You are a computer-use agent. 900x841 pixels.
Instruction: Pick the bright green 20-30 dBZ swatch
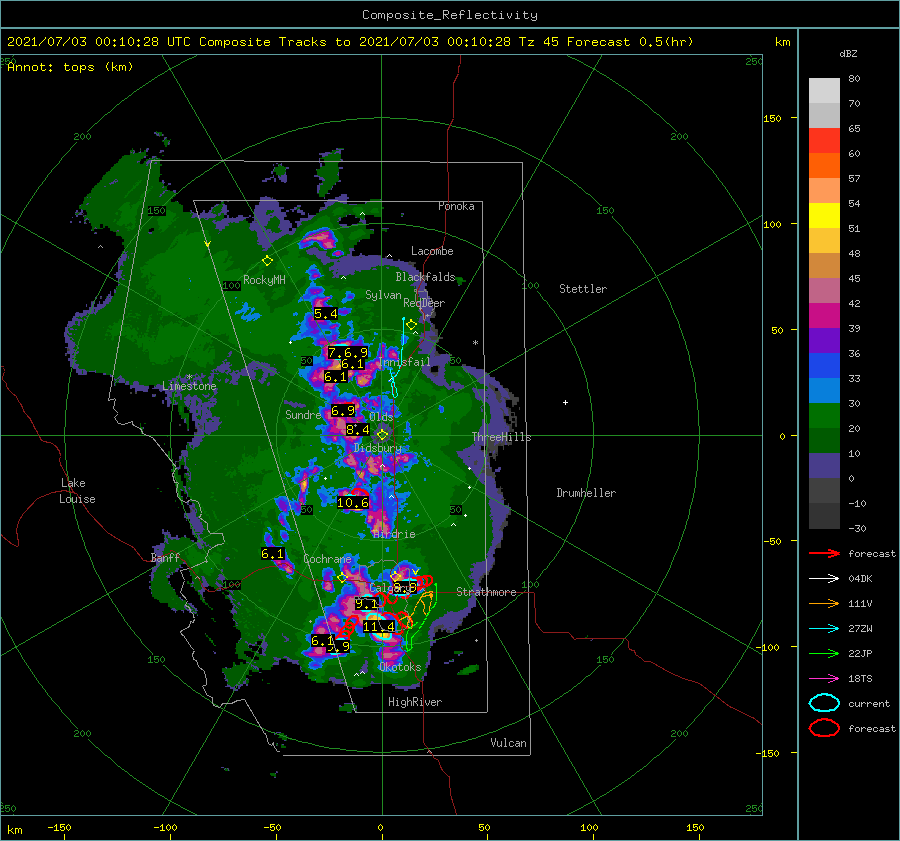[824, 416]
